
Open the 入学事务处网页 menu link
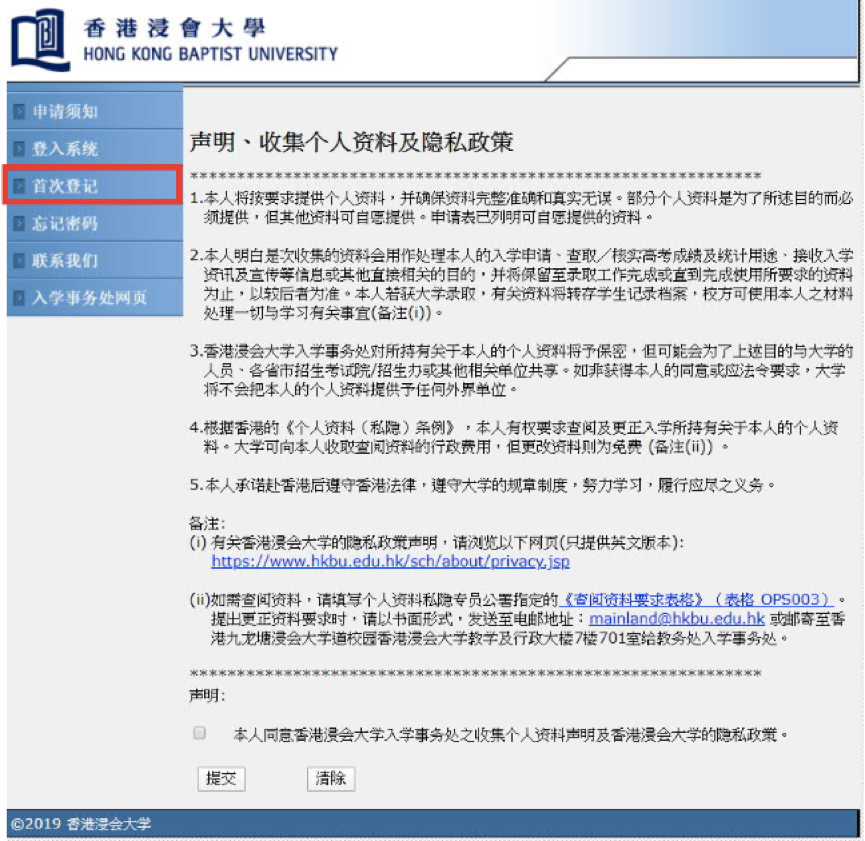pyautogui.click(x=89, y=298)
